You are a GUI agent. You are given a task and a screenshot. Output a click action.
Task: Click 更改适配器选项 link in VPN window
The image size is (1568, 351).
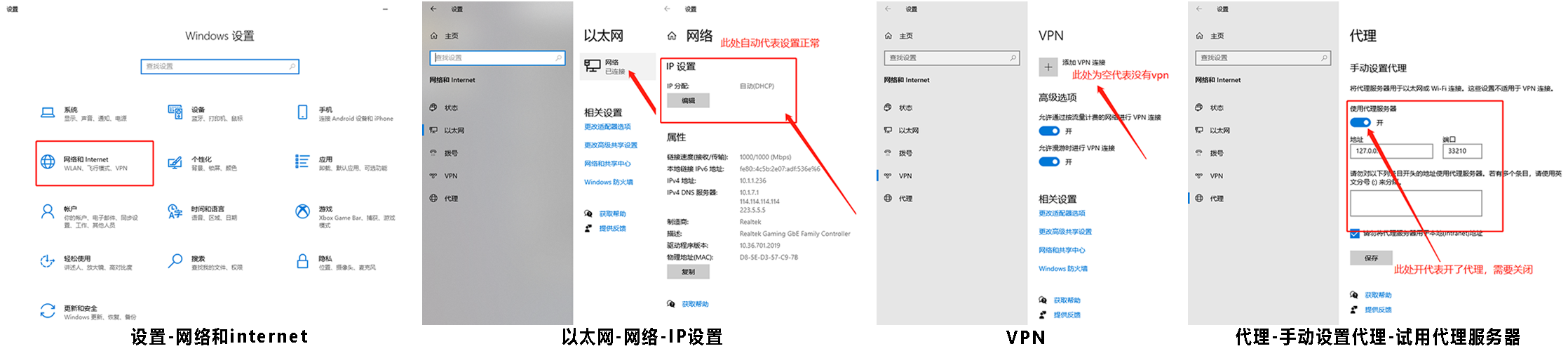coord(1062,213)
